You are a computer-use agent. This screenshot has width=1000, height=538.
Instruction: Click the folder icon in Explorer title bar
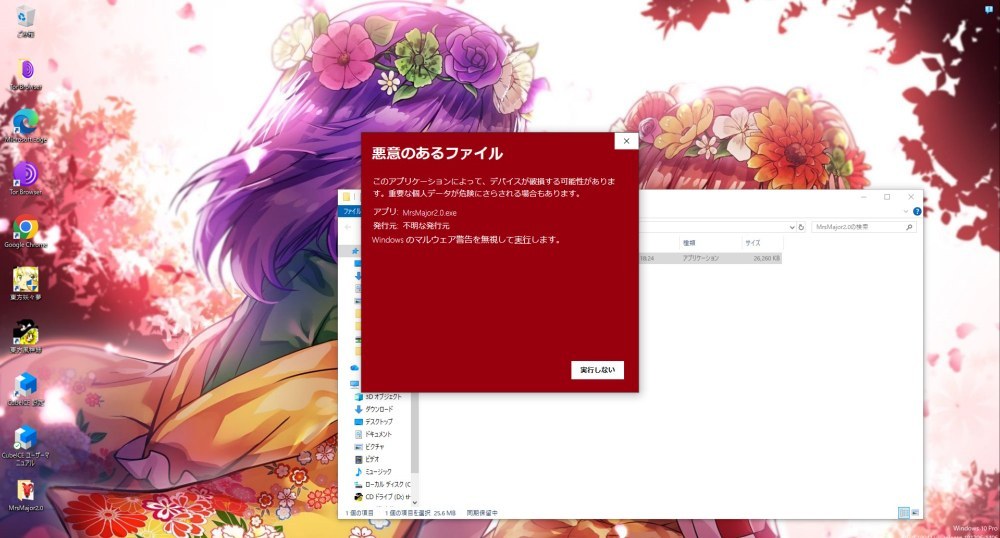(346, 197)
